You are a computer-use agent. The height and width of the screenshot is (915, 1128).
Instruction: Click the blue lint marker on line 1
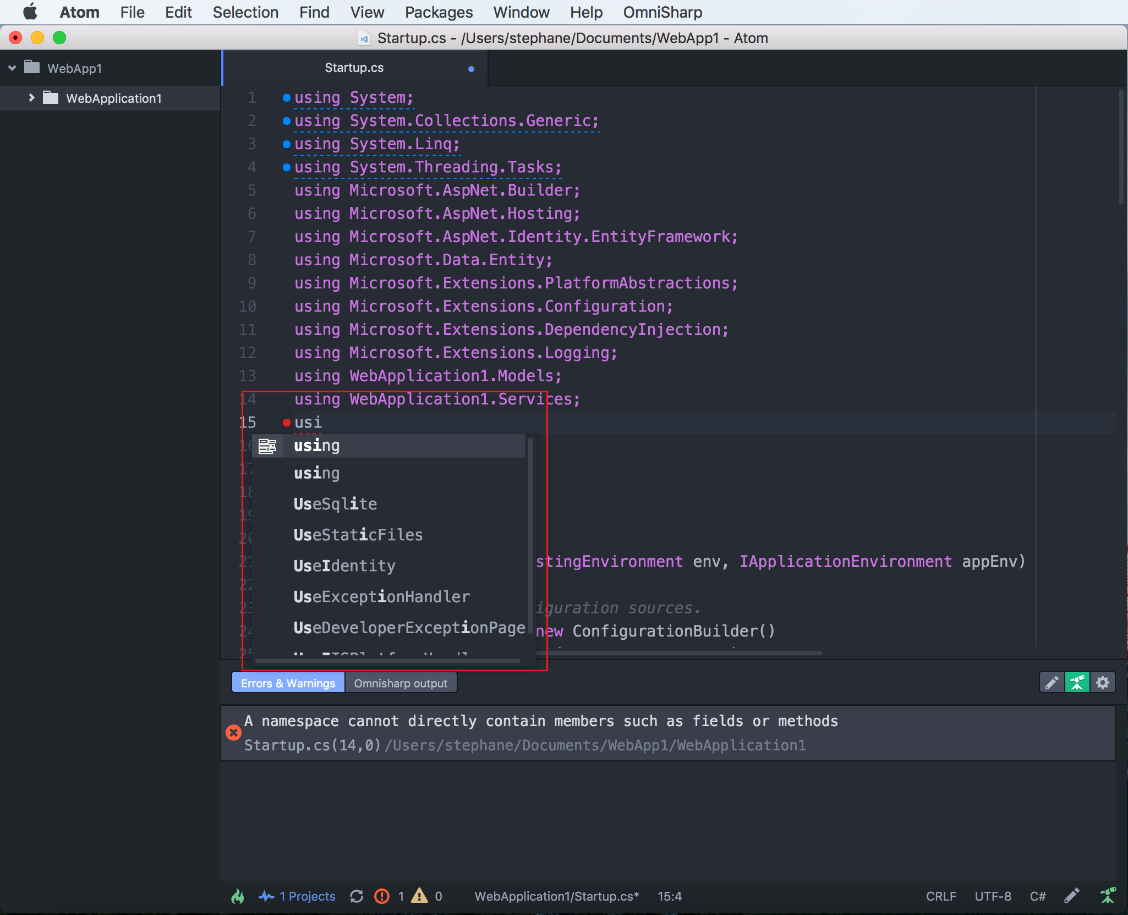[286, 98]
